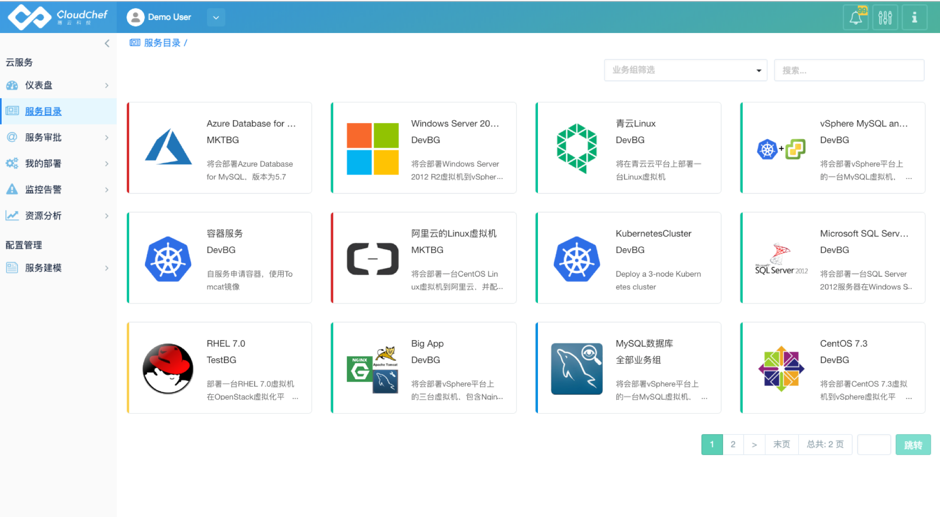Viewport: 940px width, 517px height.
Task: Expand the 服务审批 chevron
Action: click(x=107, y=138)
